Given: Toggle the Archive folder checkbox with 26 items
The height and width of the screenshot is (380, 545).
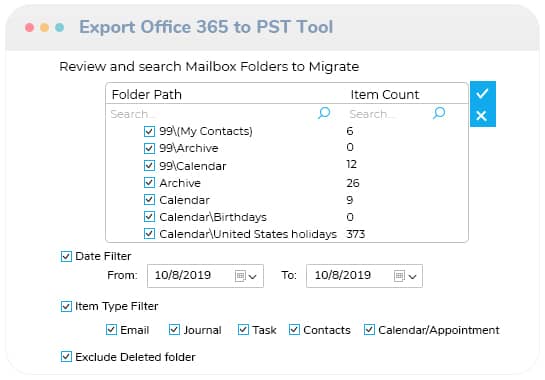Looking at the screenshot, I should 149,183.
